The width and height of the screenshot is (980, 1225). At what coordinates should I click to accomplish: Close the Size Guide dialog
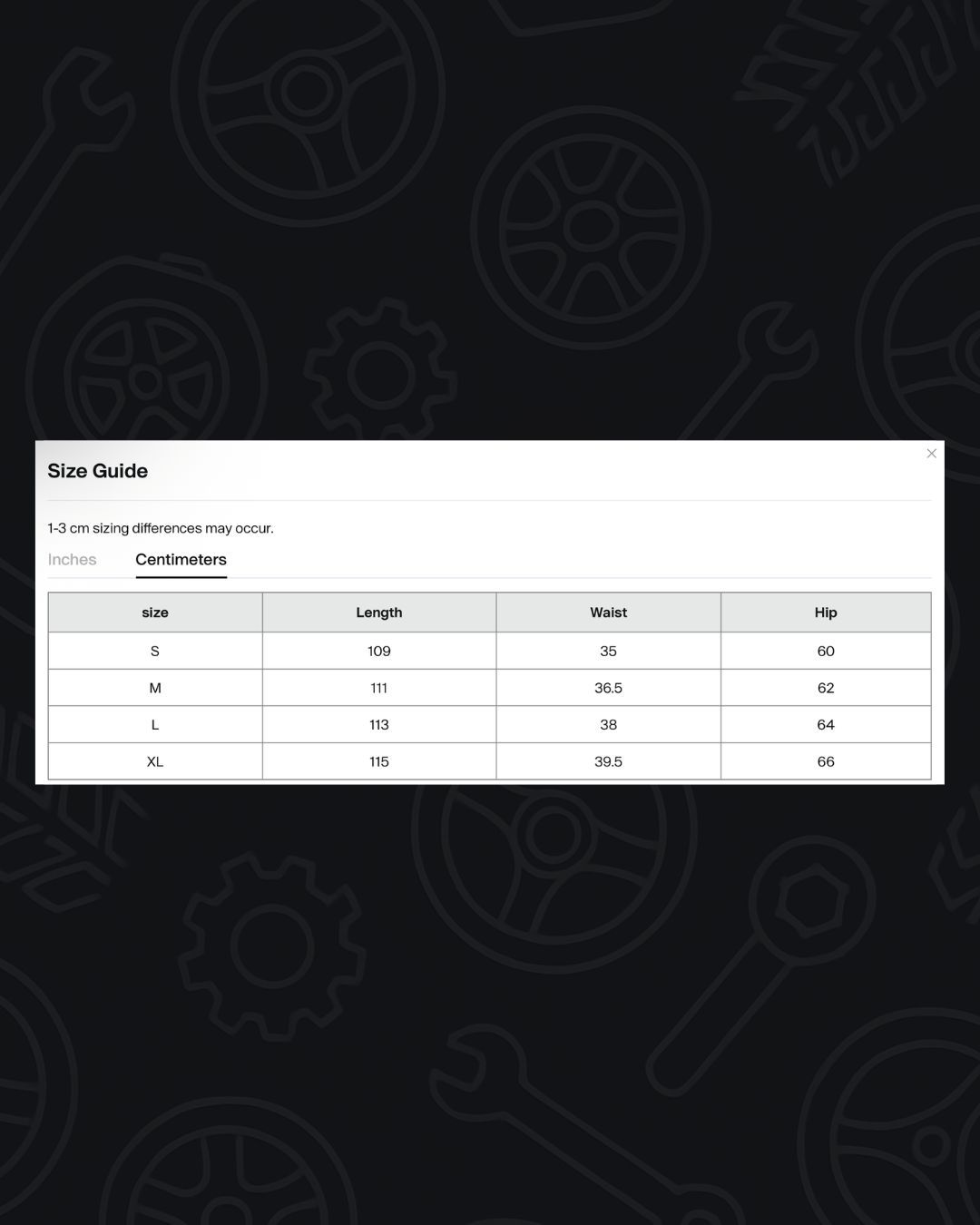[931, 454]
